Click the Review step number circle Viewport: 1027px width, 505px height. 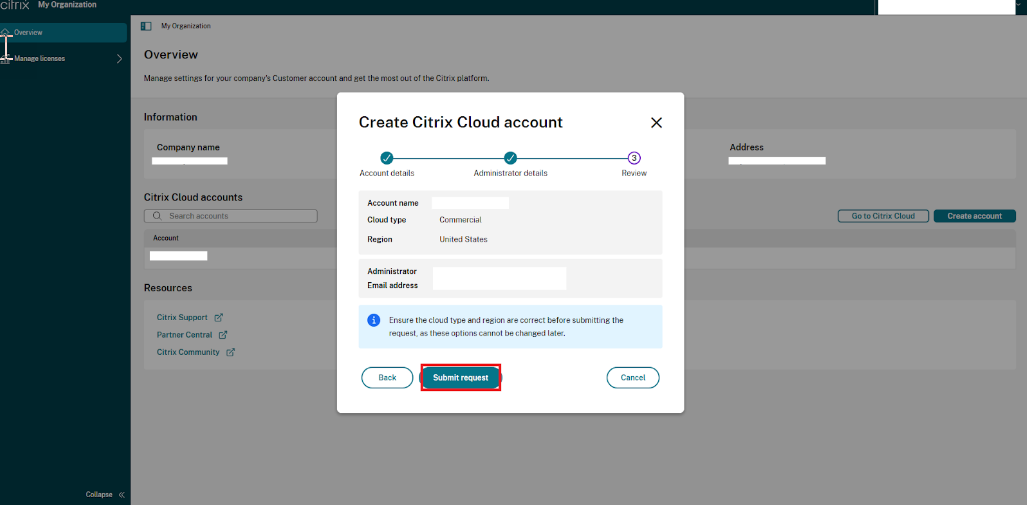(634, 158)
